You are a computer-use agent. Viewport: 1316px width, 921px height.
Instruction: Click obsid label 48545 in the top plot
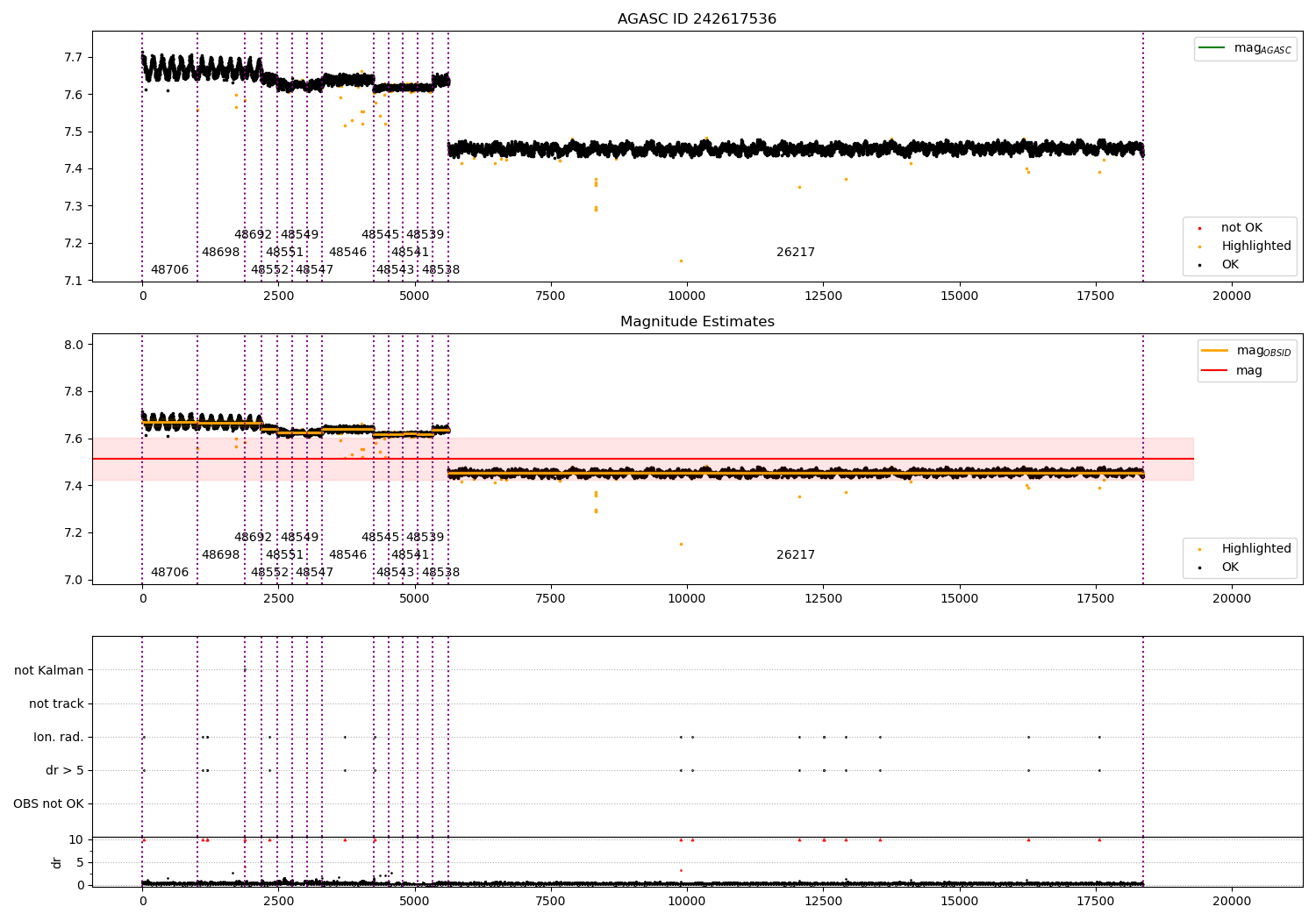(x=380, y=235)
